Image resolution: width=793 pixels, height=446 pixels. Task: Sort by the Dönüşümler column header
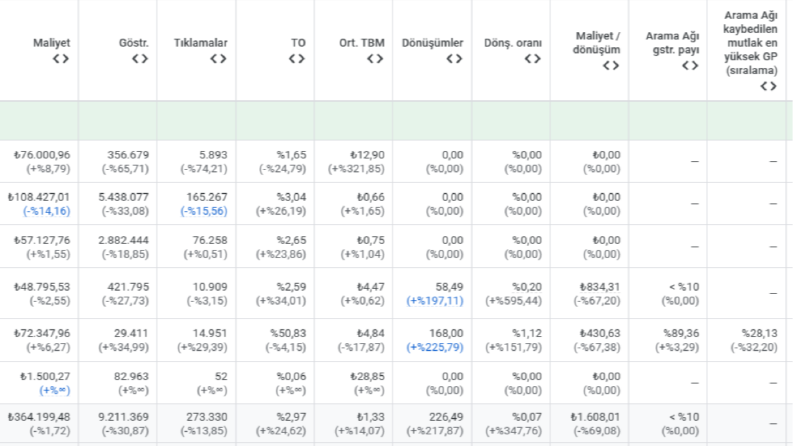432,43
